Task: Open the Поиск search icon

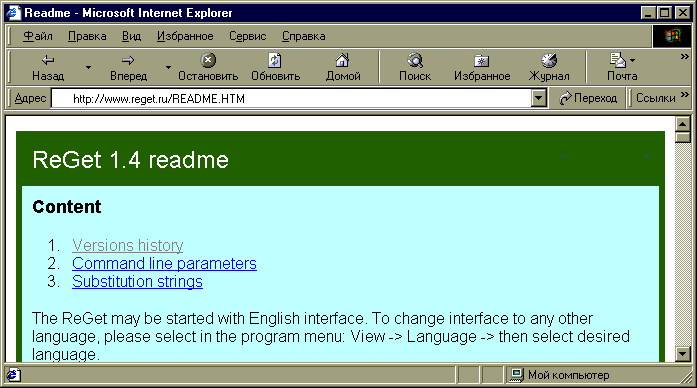Action: 415,60
